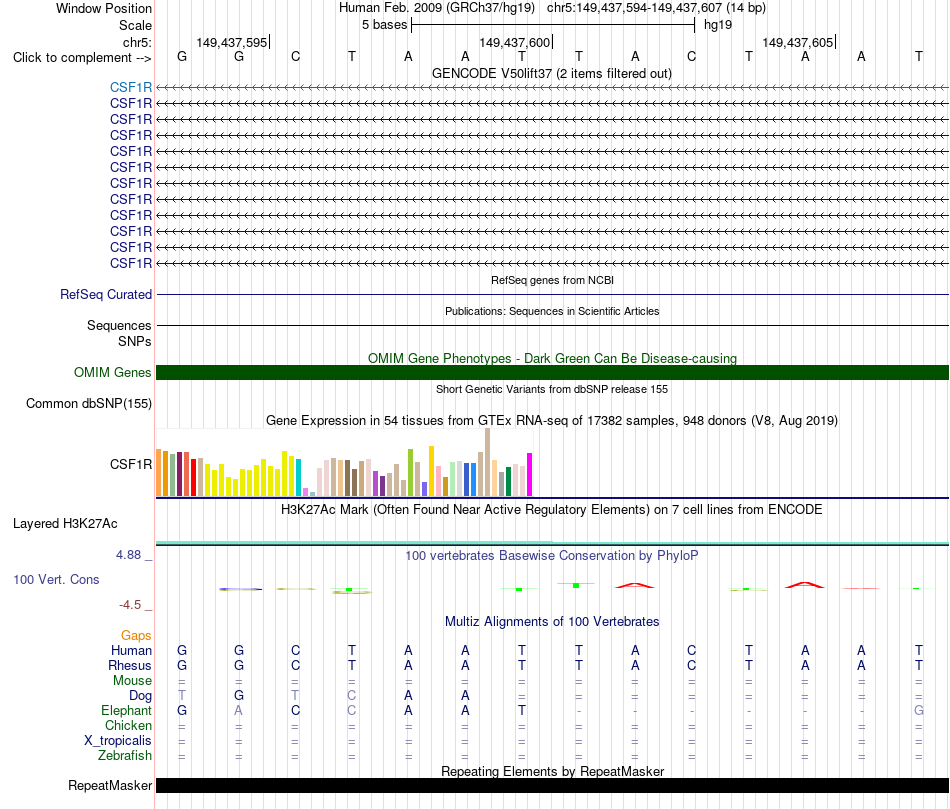950x809 pixels.
Task: Click the chr5:149,437,594-149,437,607 position text
Action: [x=657, y=8]
